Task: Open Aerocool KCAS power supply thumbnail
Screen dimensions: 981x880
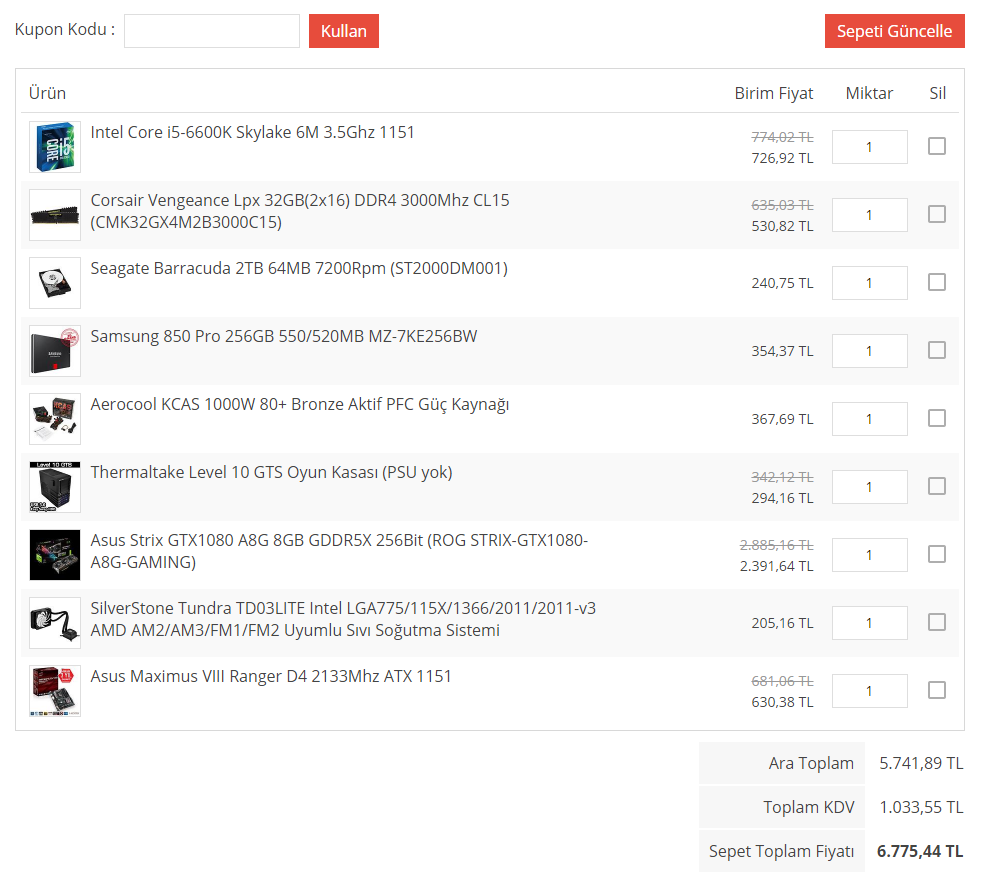Action: pos(55,419)
